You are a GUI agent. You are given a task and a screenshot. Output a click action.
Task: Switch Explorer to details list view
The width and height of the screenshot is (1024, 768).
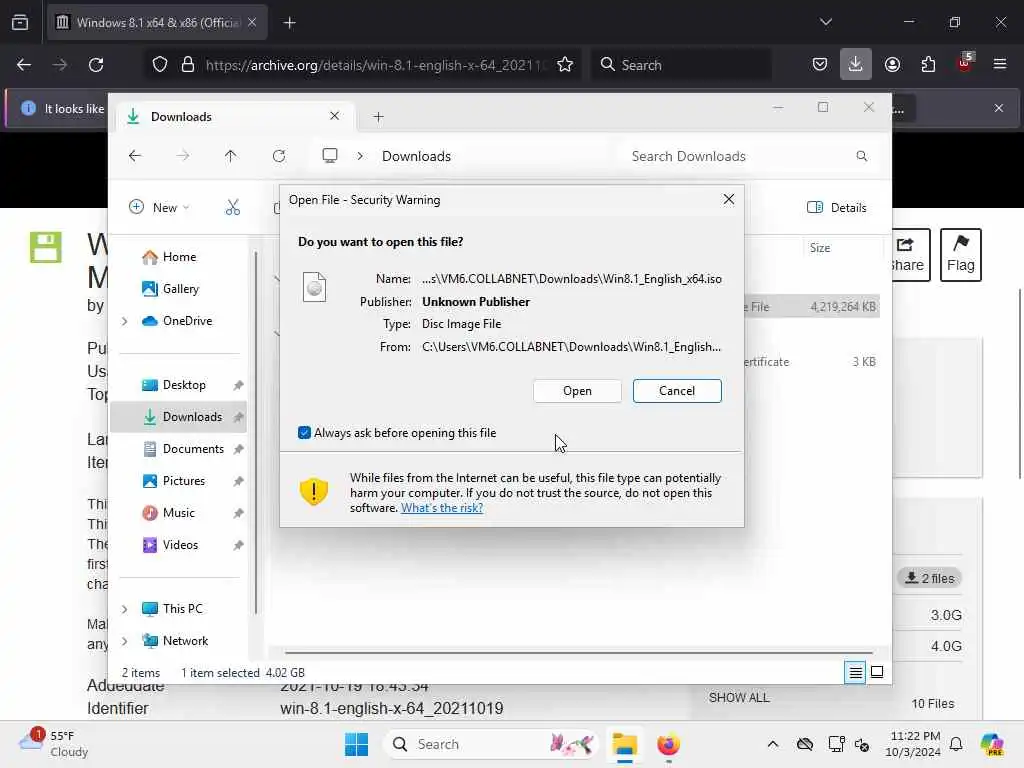[x=855, y=672]
